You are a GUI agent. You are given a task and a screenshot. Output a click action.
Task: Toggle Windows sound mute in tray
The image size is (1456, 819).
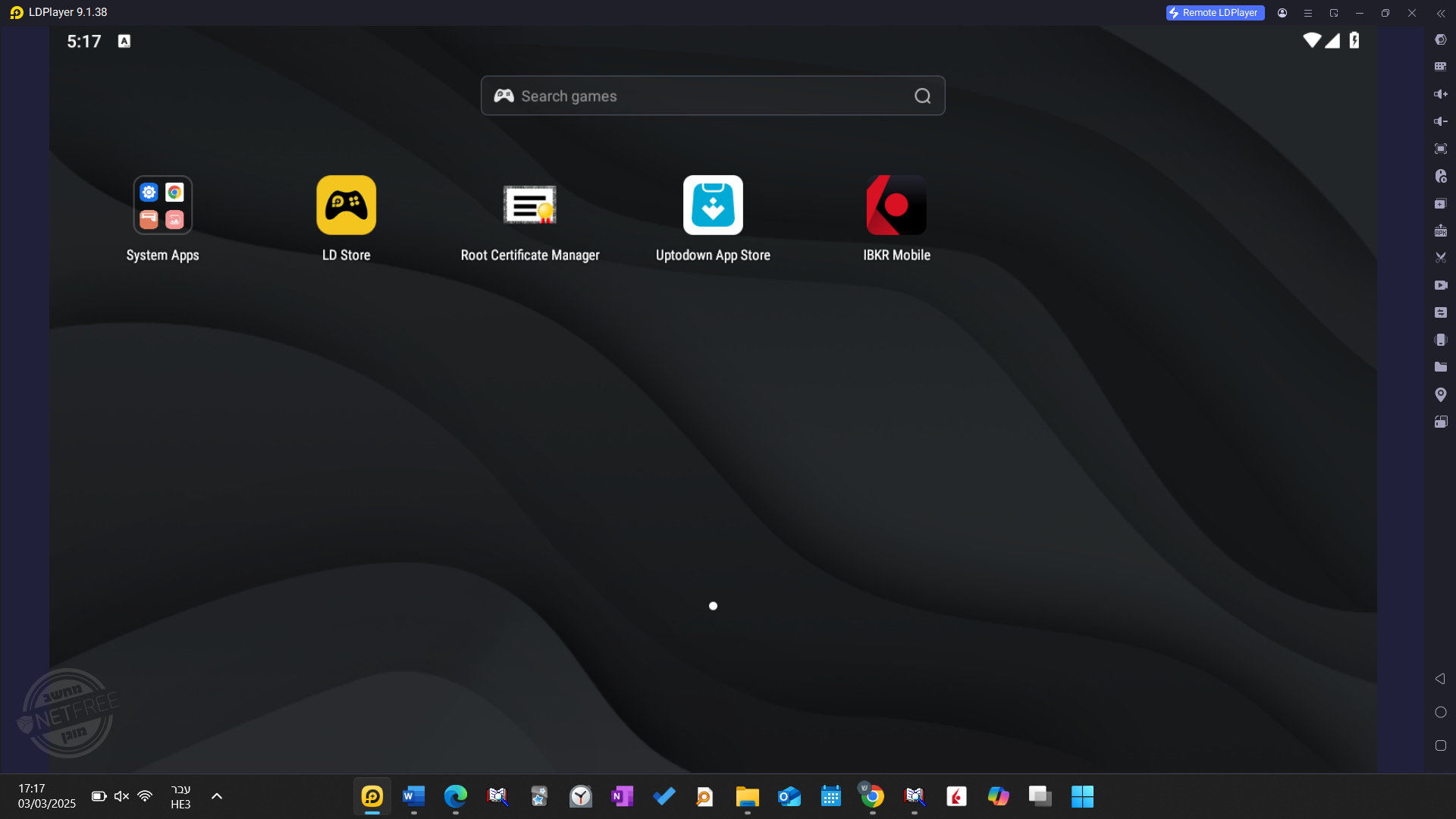coord(121,796)
